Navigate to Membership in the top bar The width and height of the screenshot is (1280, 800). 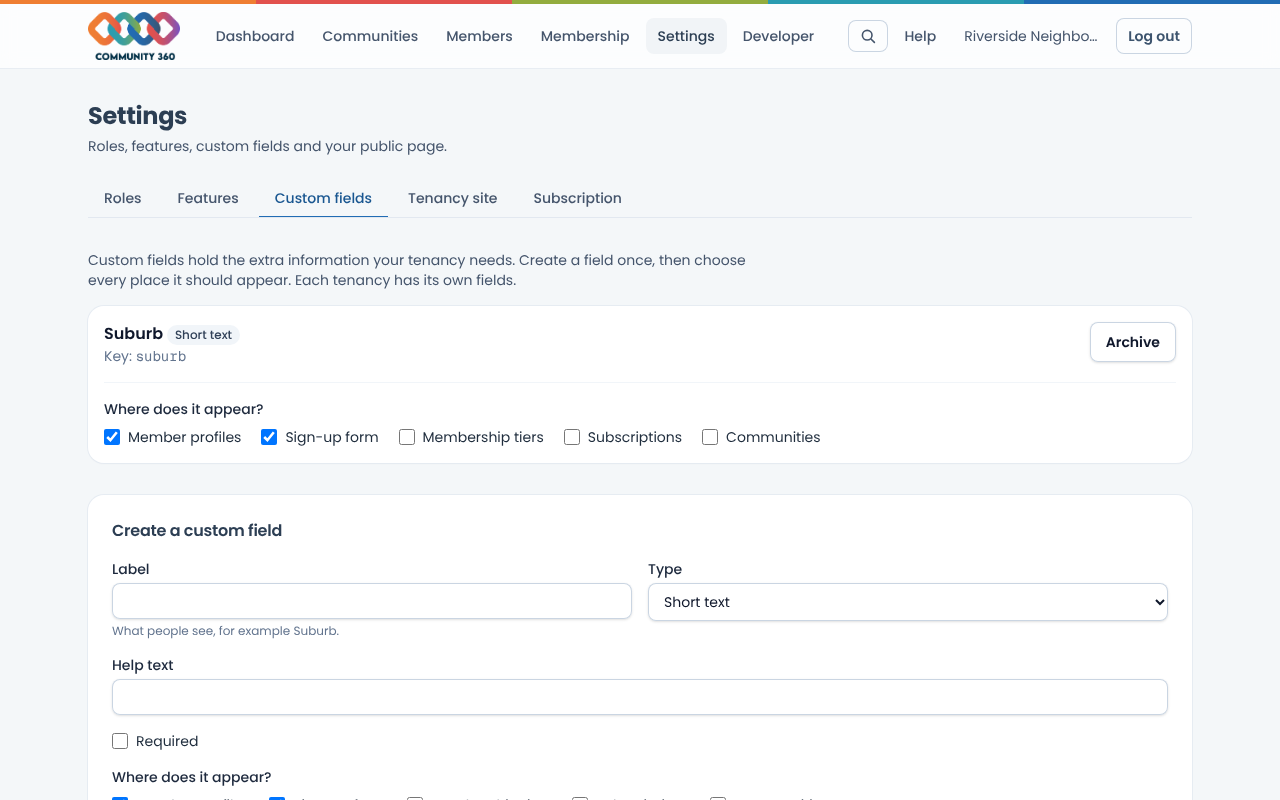point(585,36)
